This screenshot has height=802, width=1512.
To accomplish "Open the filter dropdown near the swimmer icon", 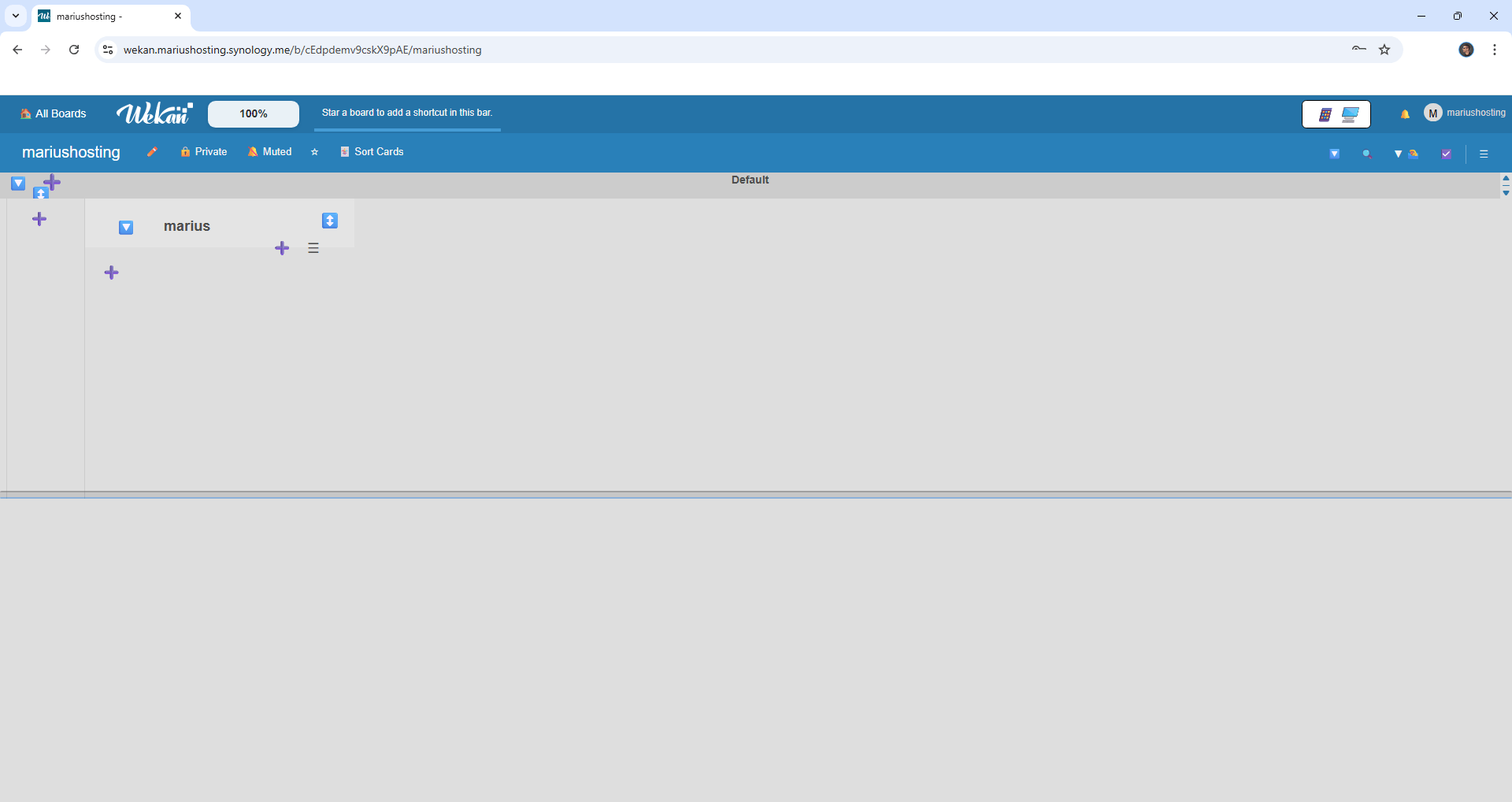I will coord(1398,153).
